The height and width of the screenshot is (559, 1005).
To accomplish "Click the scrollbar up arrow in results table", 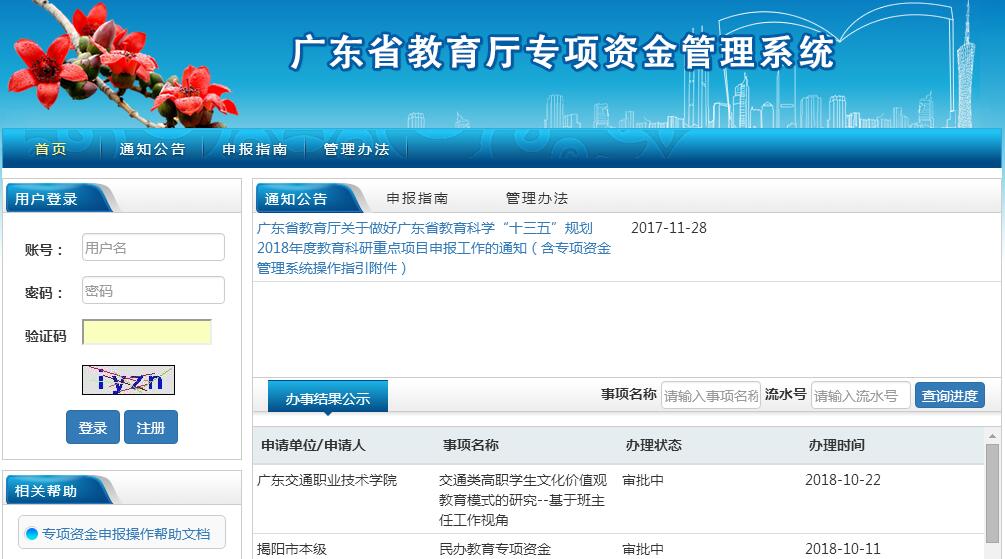I will (992, 437).
